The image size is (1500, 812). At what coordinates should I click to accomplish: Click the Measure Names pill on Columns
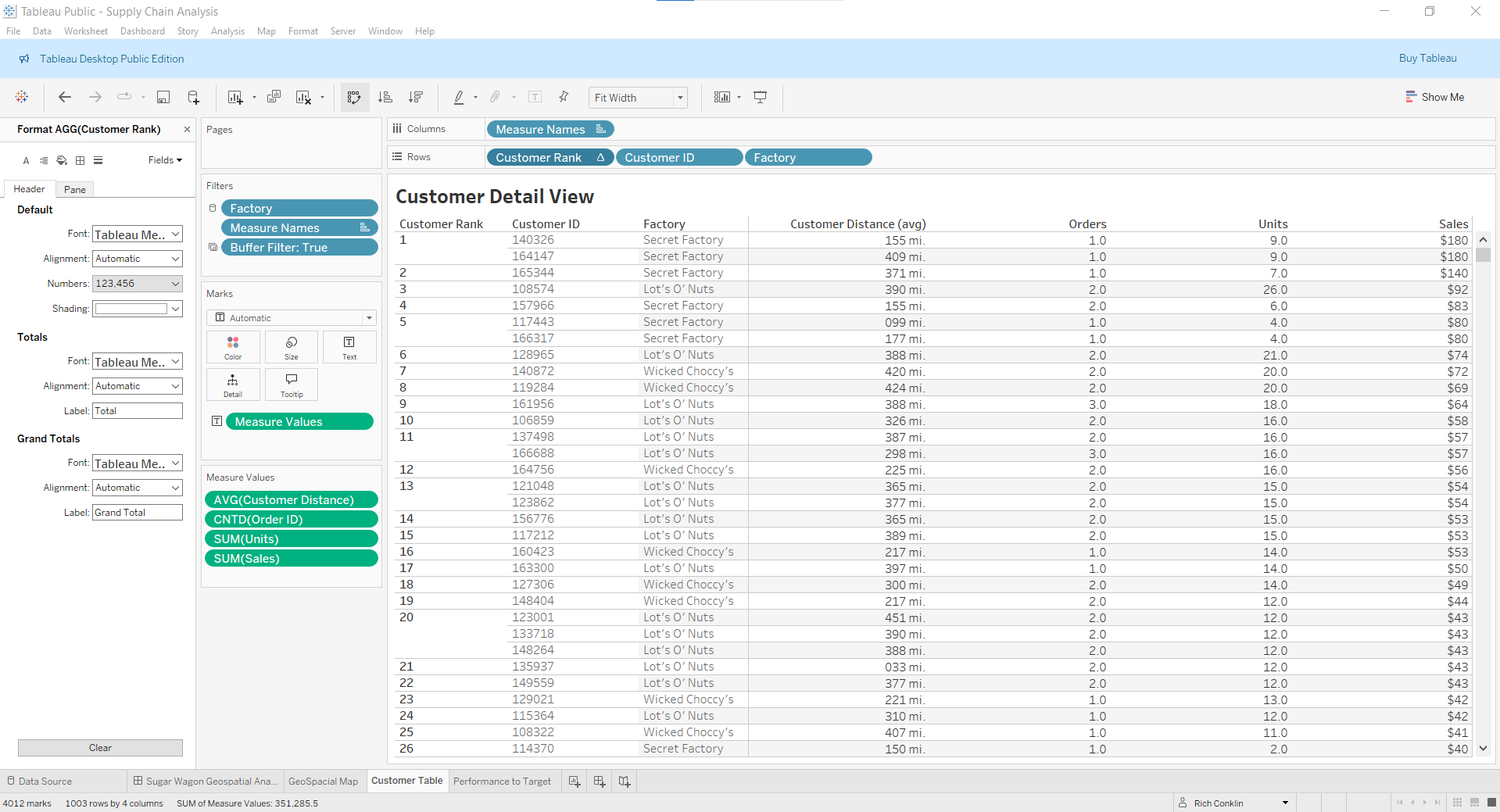tap(550, 129)
